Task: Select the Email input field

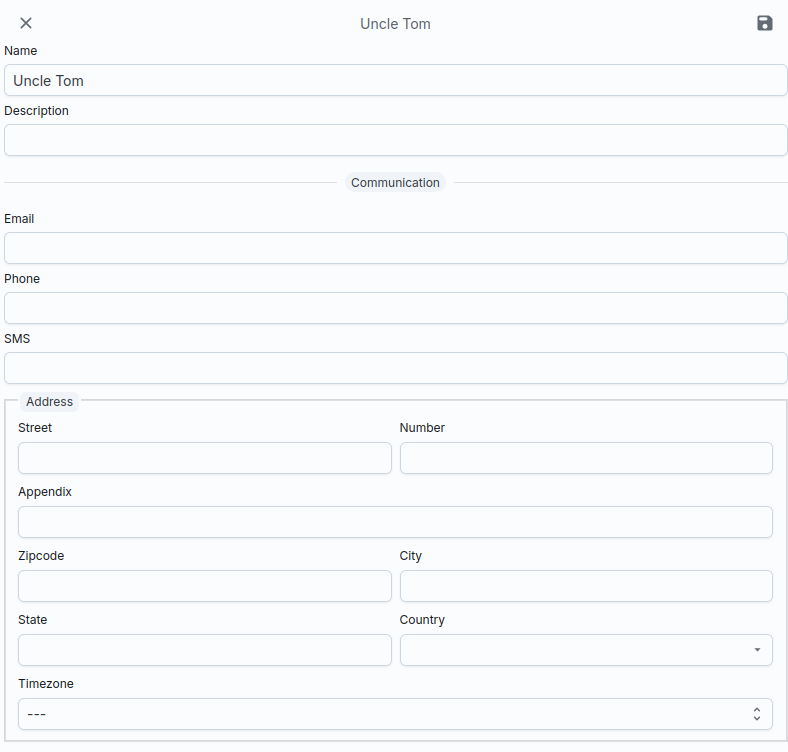Action: [x=395, y=248]
